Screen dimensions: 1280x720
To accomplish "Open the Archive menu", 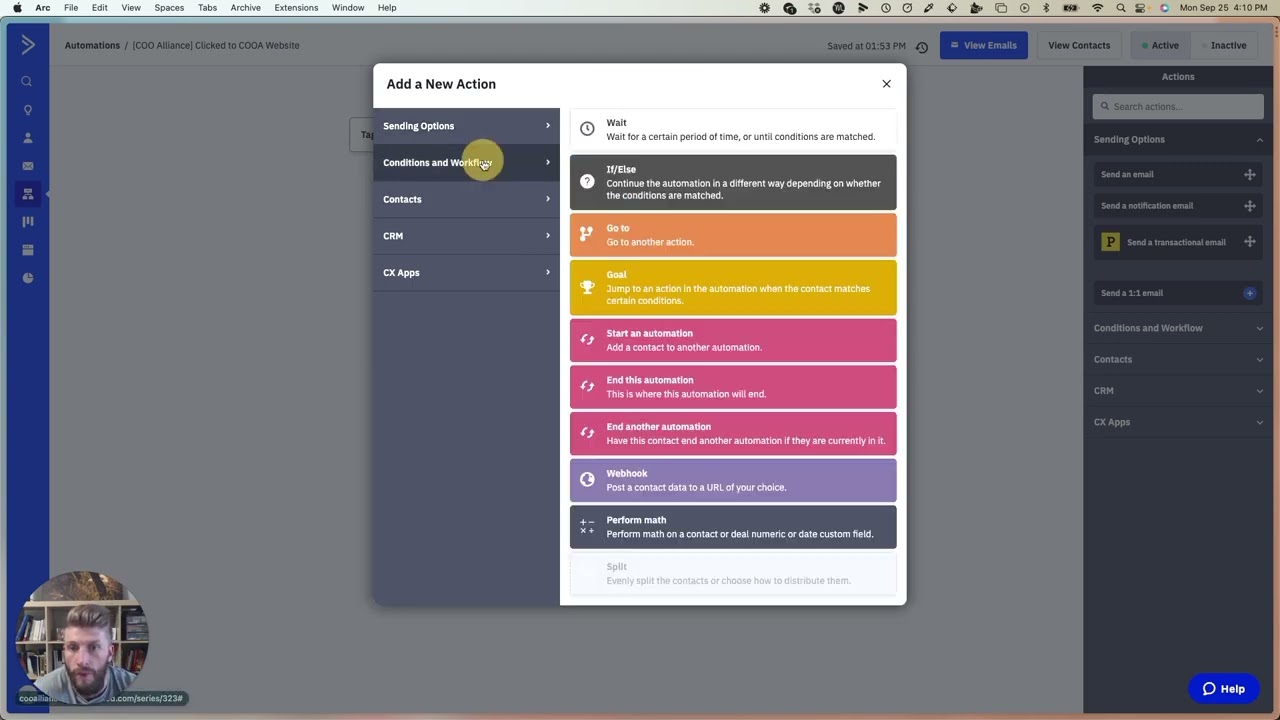I will 245,8.
